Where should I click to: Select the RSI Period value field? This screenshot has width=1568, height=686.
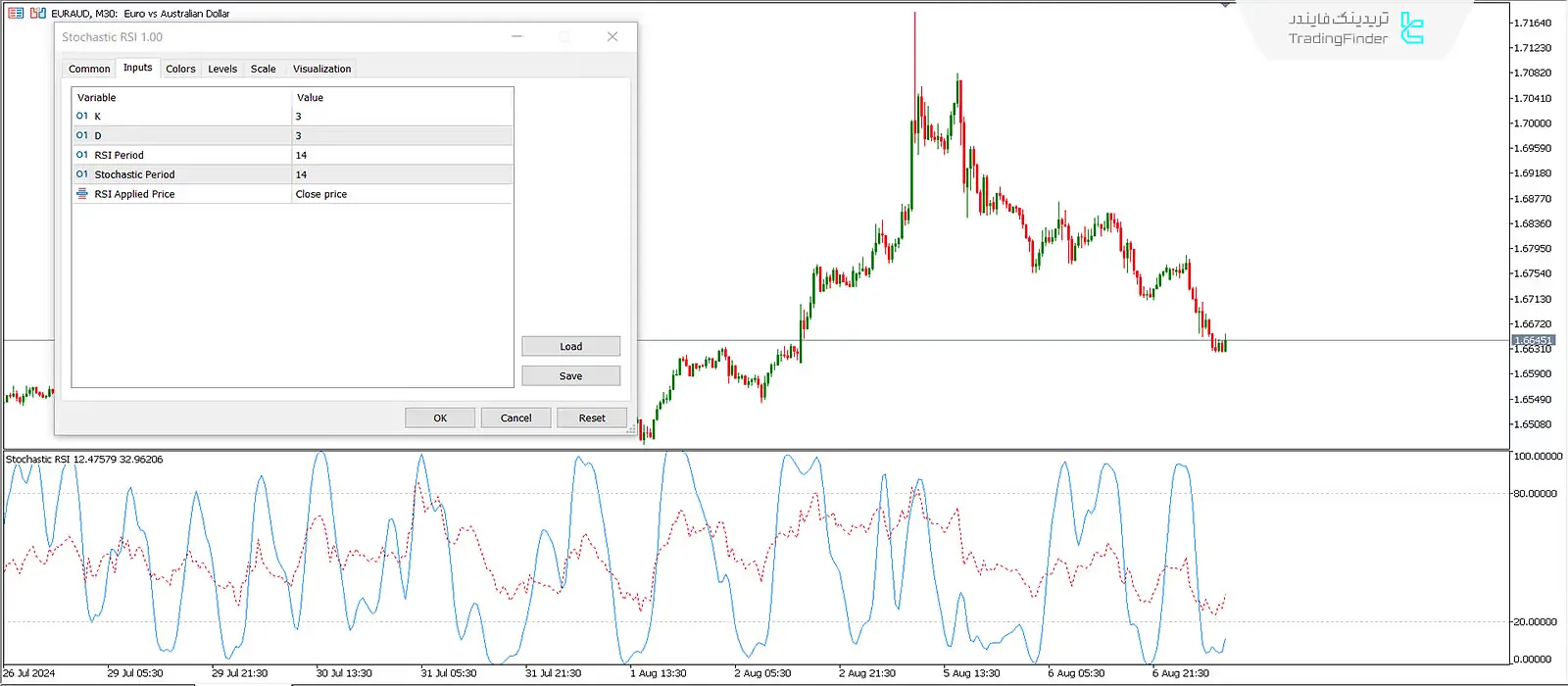click(402, 155)
